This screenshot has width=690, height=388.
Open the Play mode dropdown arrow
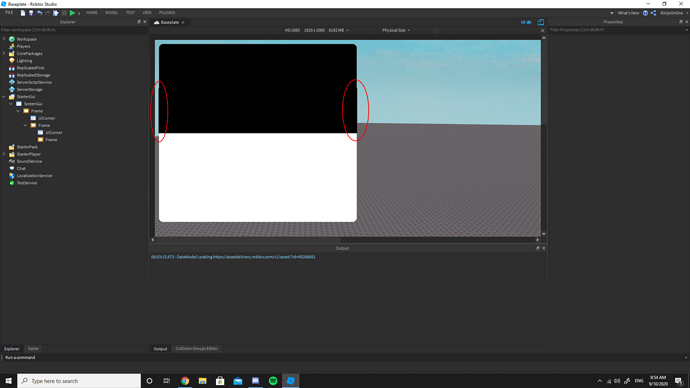pos(79,14)
